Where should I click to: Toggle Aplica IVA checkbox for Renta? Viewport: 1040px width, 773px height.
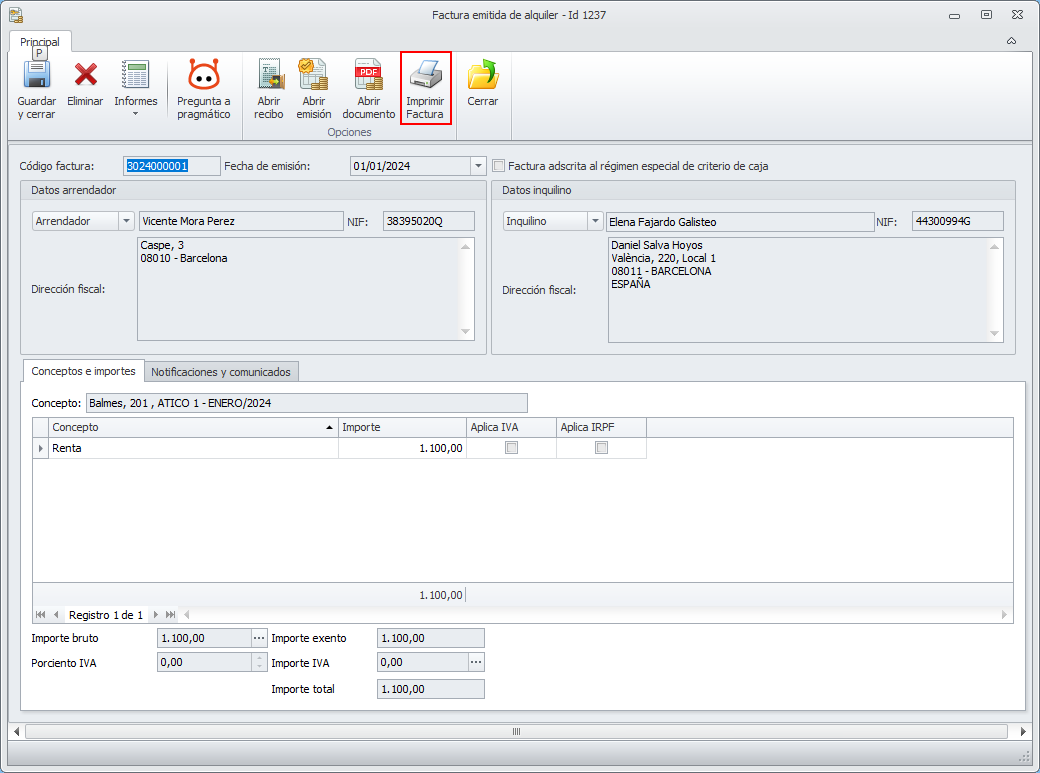[x=512, y=449]
